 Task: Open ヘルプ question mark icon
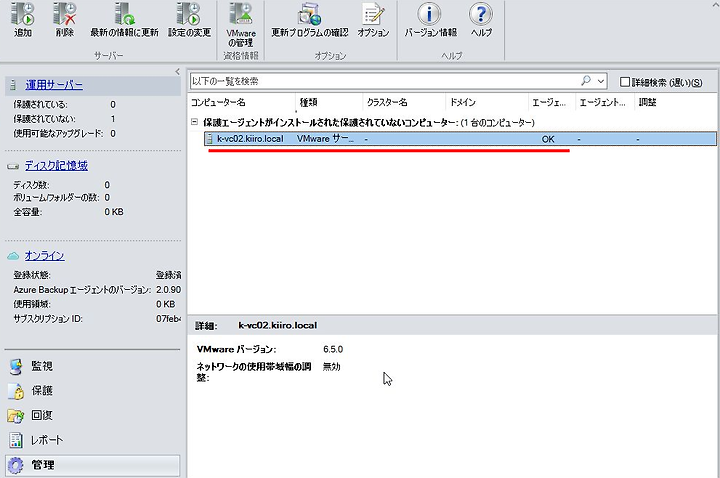[x=481, y=14]
